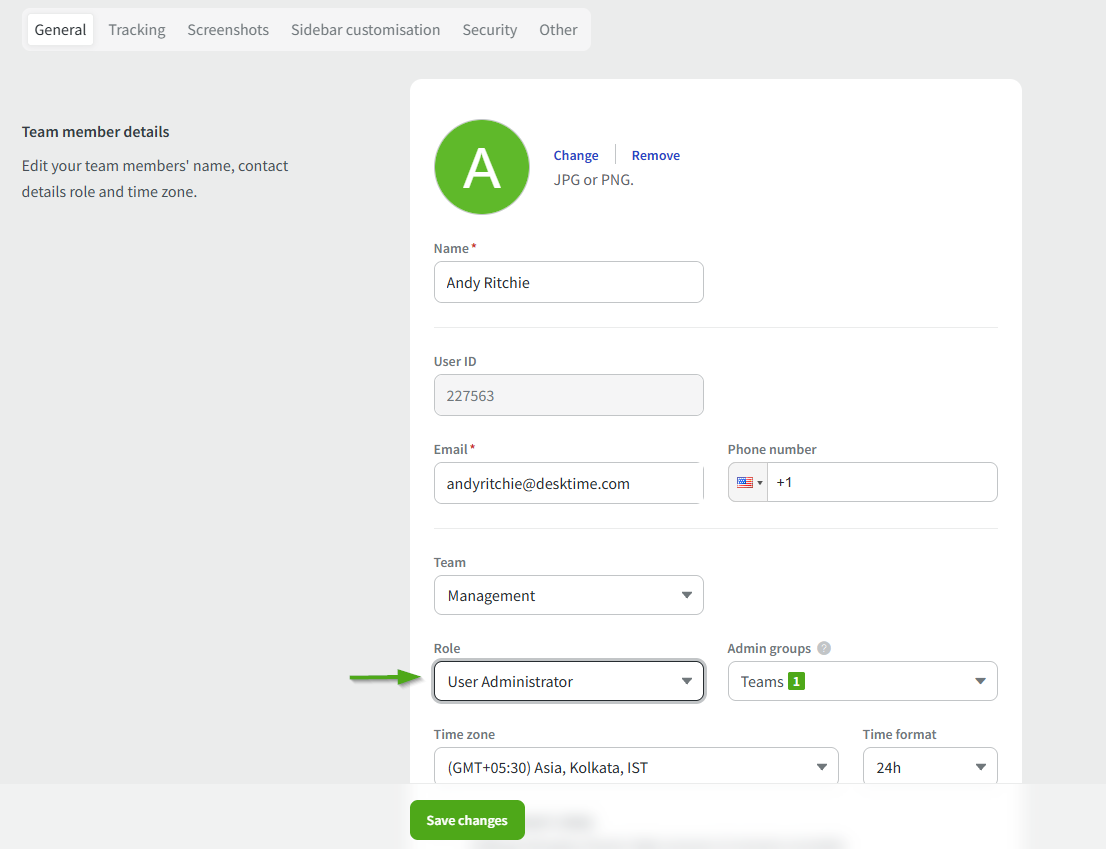Open the phone country flag selector
The image size is (1106, 849).
tap(749, 482)
